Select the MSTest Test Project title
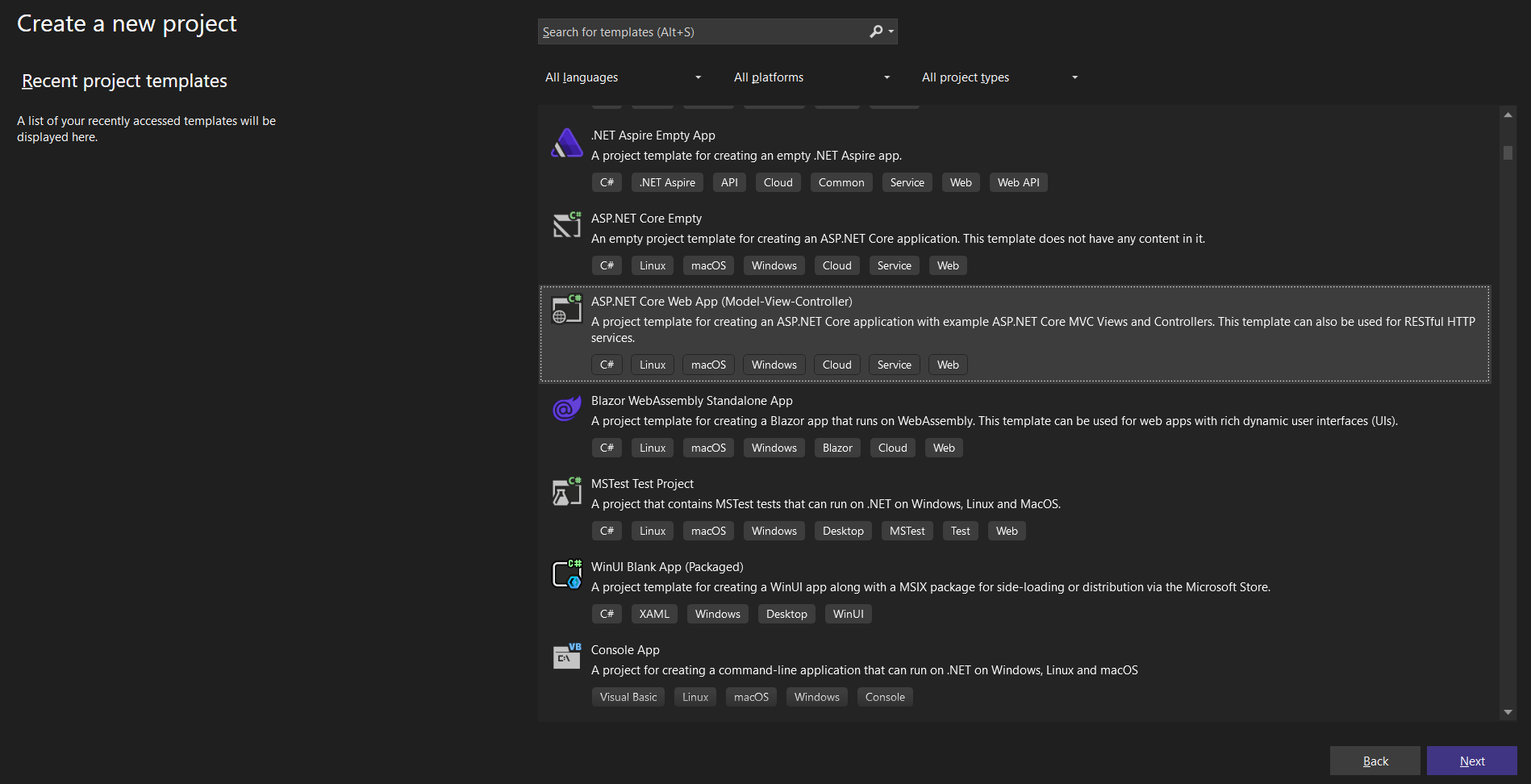Screen dimensions: 1531x784 [642, 484]
